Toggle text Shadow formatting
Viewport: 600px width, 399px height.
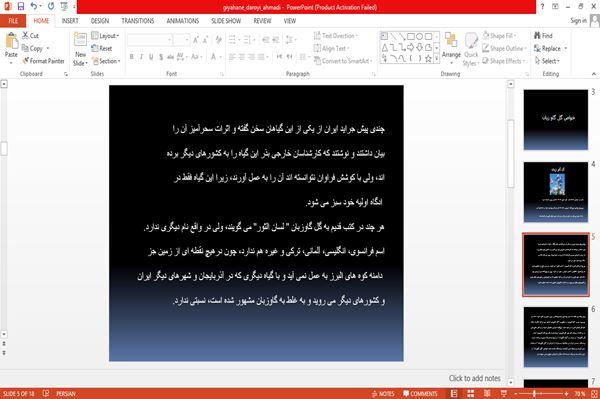tap(161, 57)
